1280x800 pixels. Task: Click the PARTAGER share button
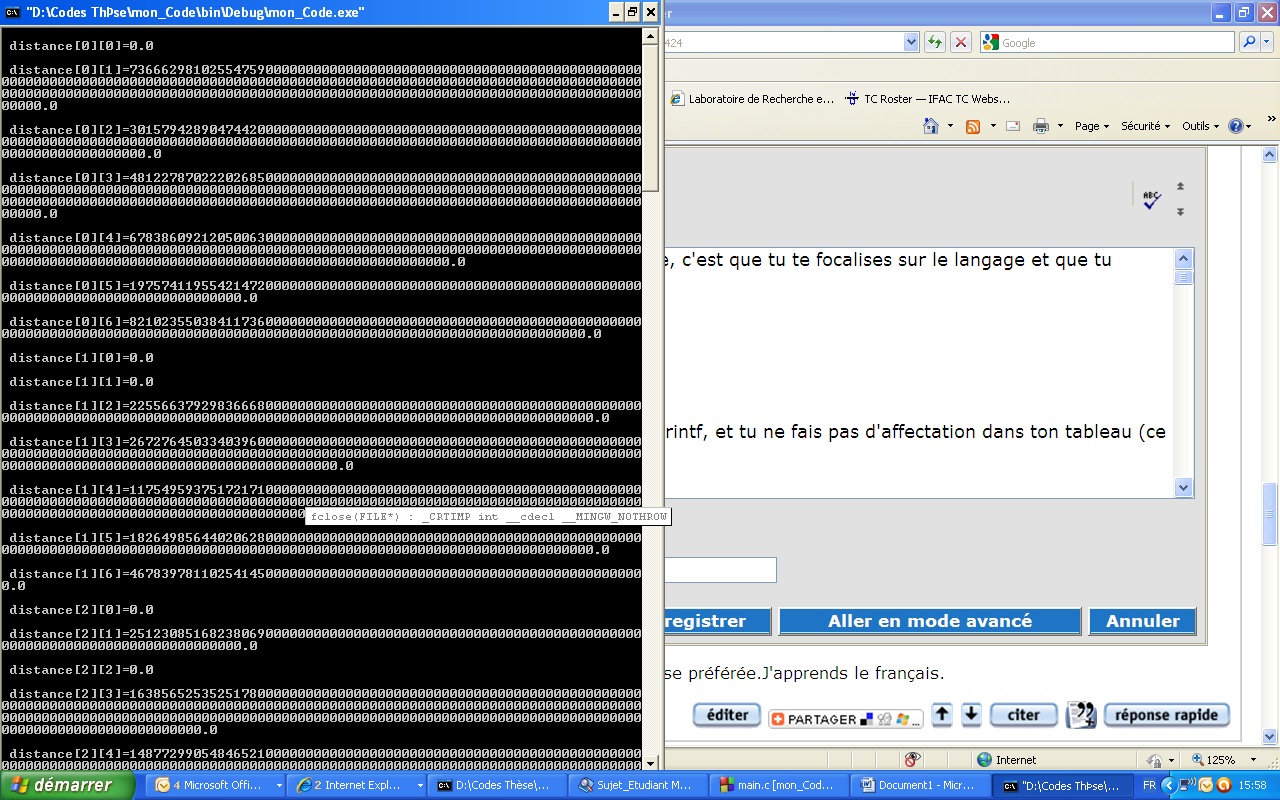(x=845, y=719)
